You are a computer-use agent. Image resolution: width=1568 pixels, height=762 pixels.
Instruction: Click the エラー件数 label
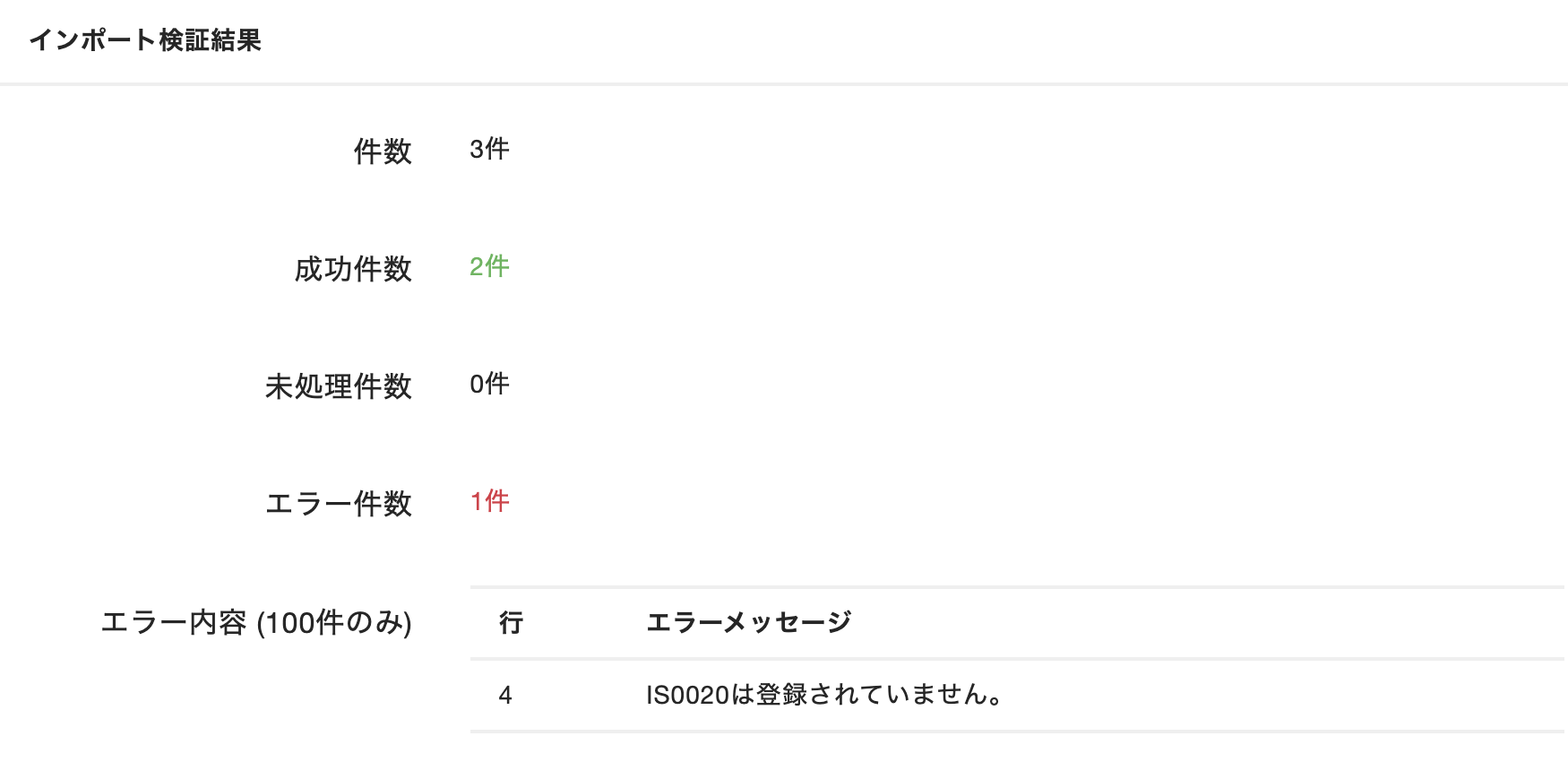coord(338,503)
